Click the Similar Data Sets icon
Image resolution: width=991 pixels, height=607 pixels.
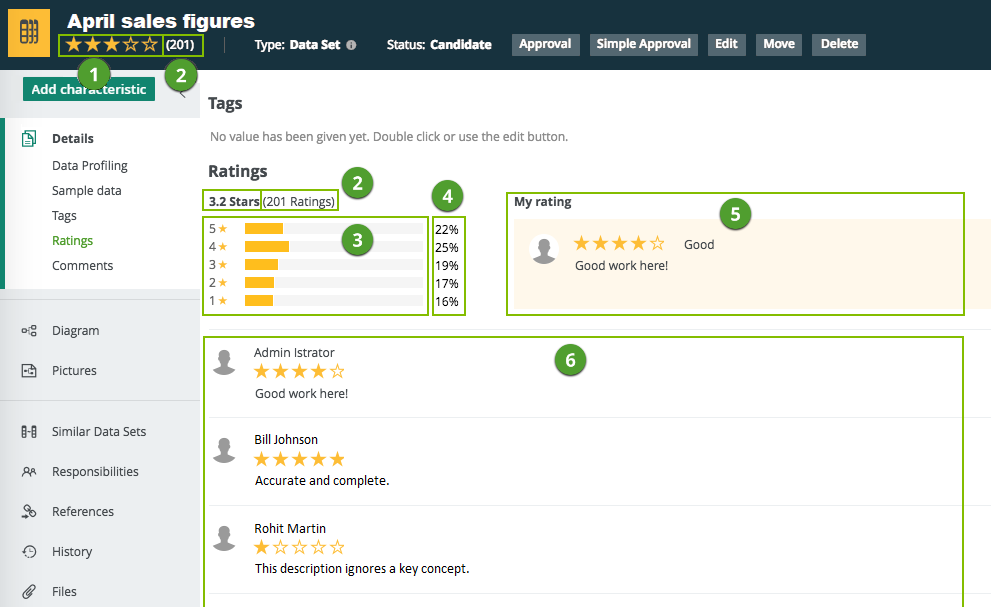29,432
